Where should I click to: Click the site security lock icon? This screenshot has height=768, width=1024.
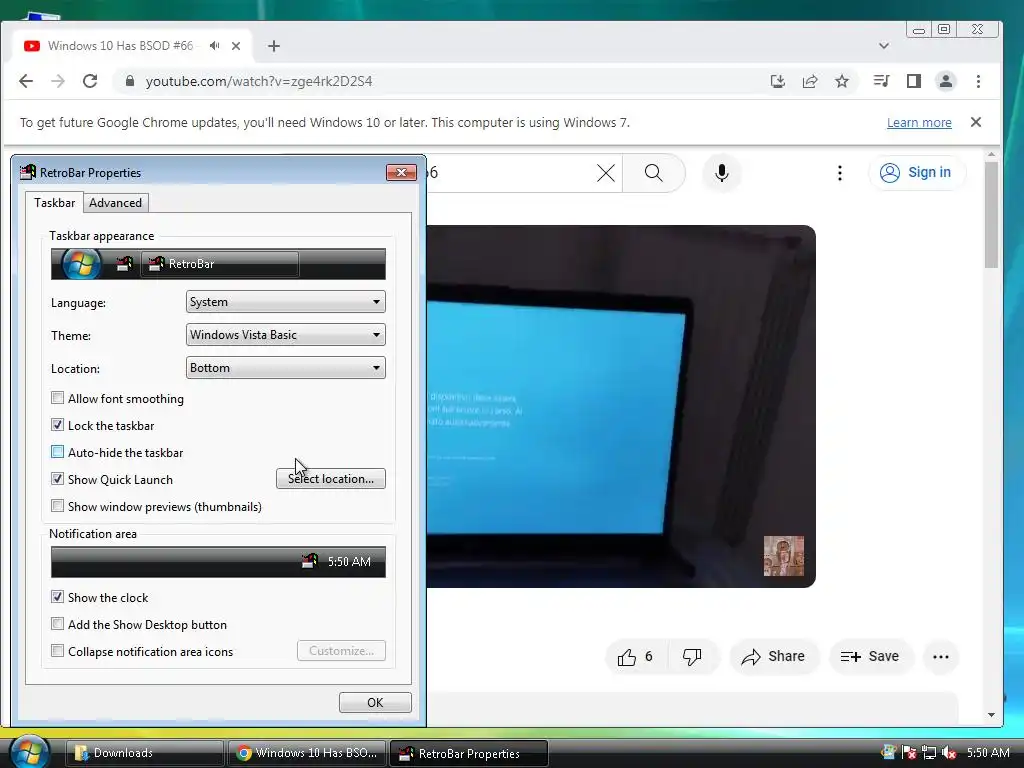point(129,81)
